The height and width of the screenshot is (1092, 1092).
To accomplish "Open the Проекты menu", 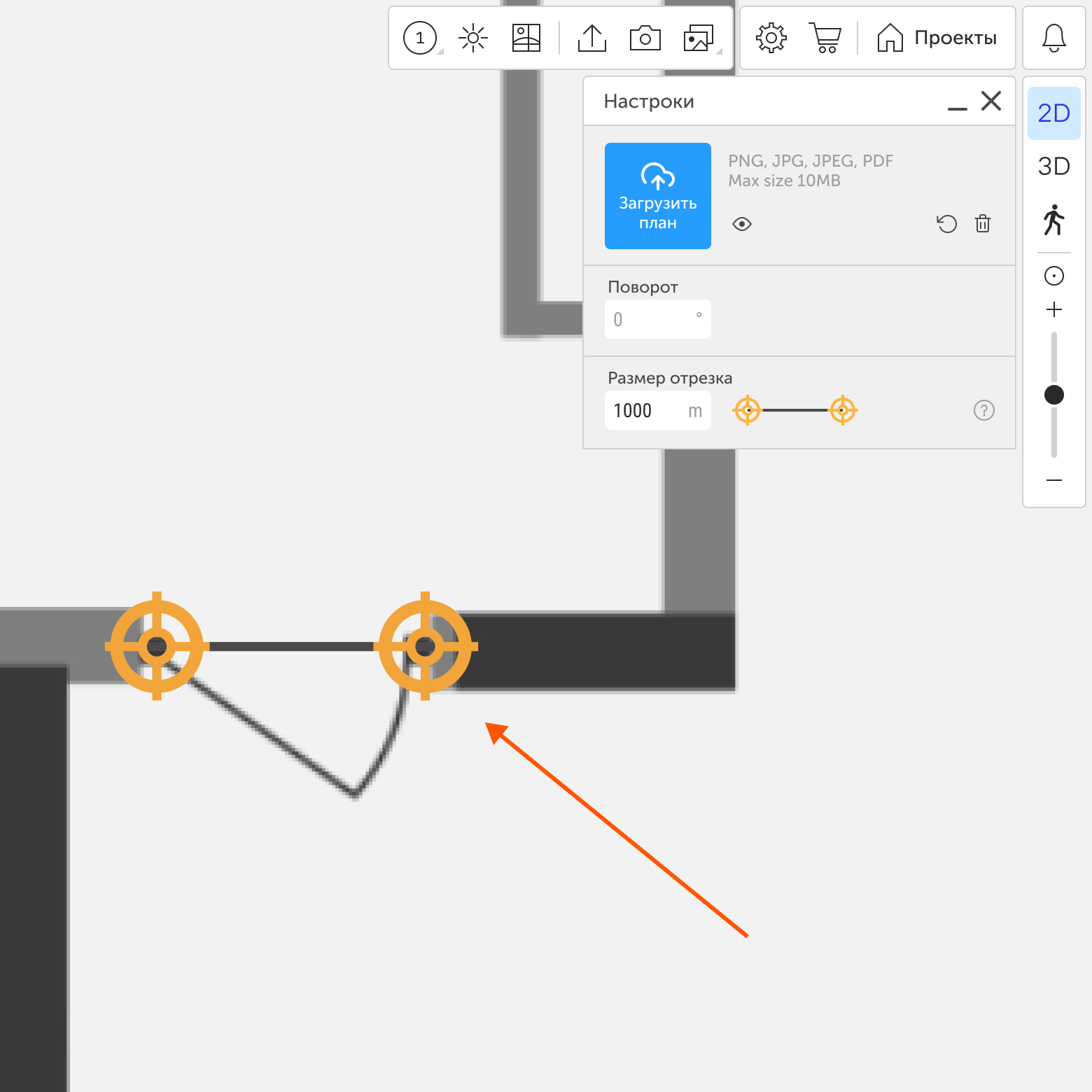I will (x=937, y=38).
